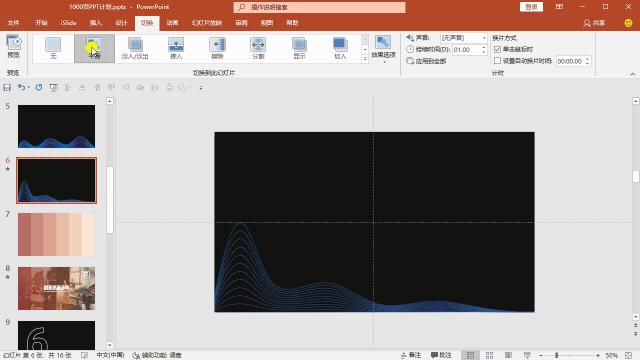640x360 pixels.
Task: Save the presentation via quick access toolbar
Action: click(7, 87)
